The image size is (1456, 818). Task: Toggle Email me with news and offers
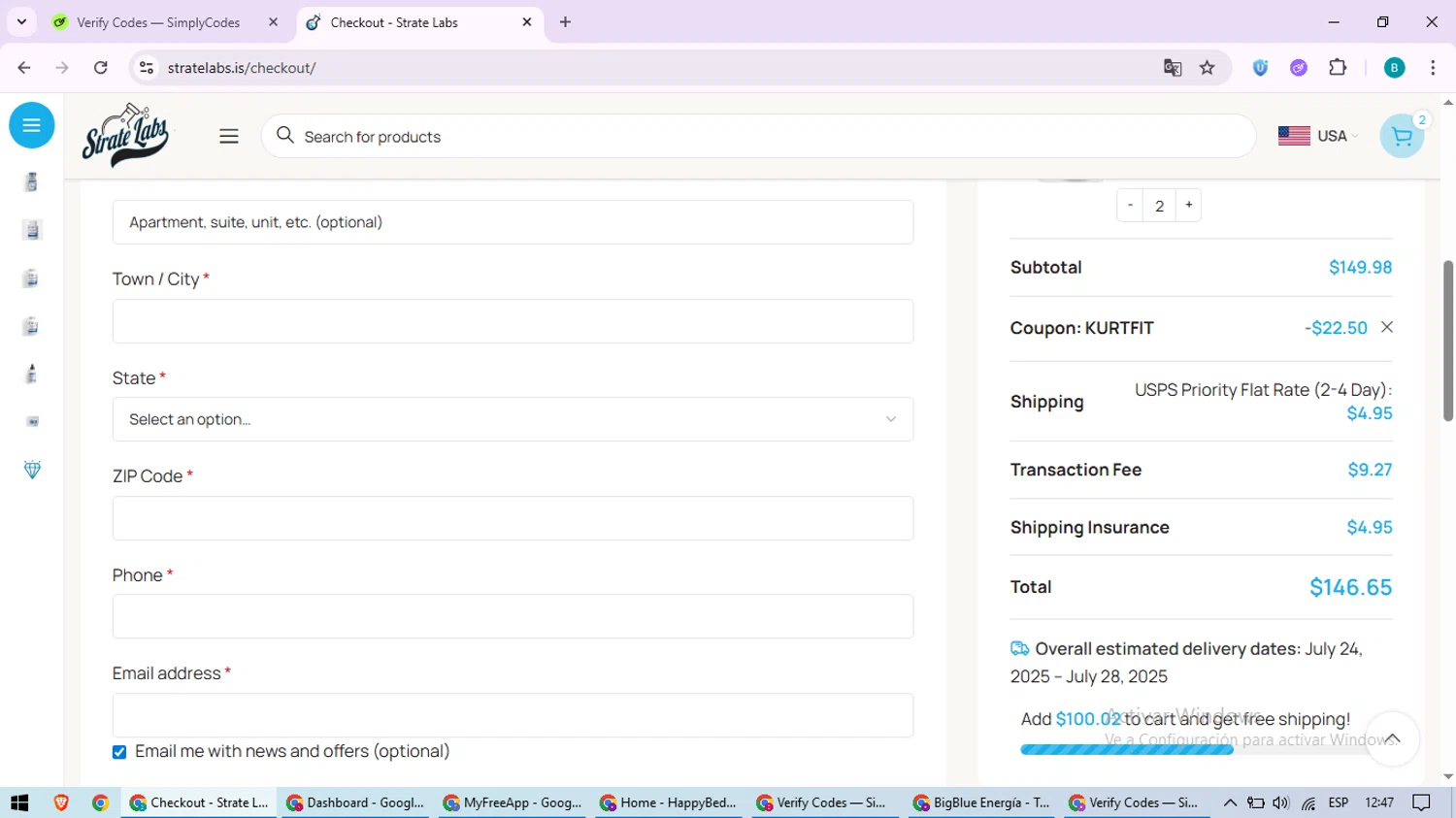[x=119, y=752]
